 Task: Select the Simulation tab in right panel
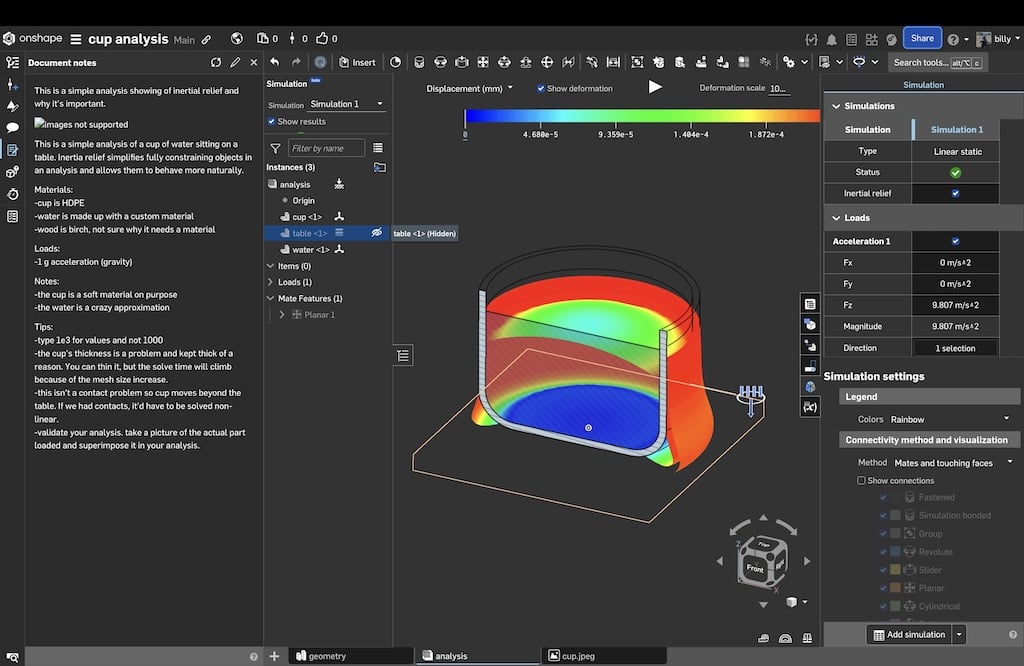tap(923, 85)
